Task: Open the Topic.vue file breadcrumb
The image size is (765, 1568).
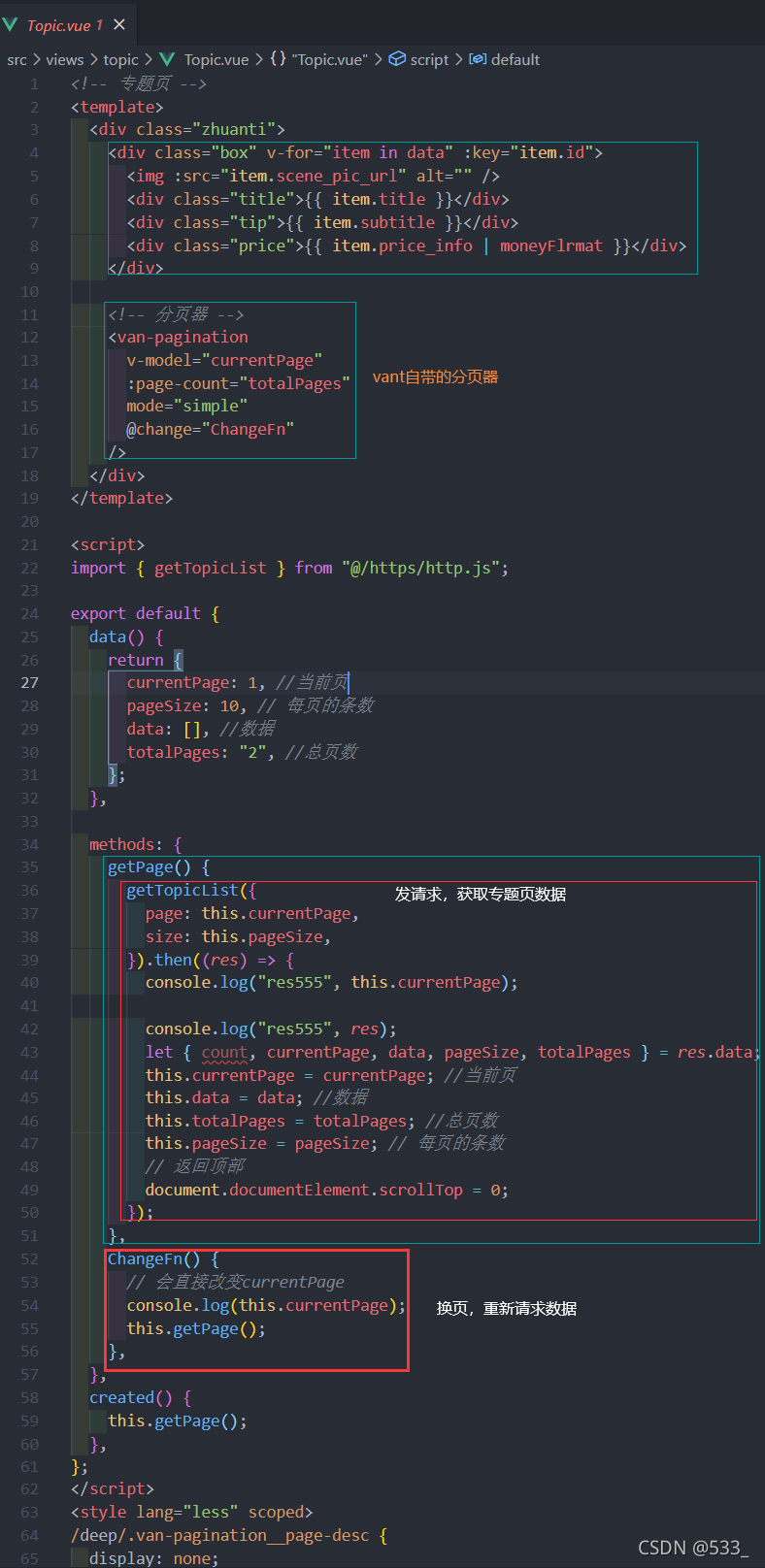Action: [x=216, y=60]
